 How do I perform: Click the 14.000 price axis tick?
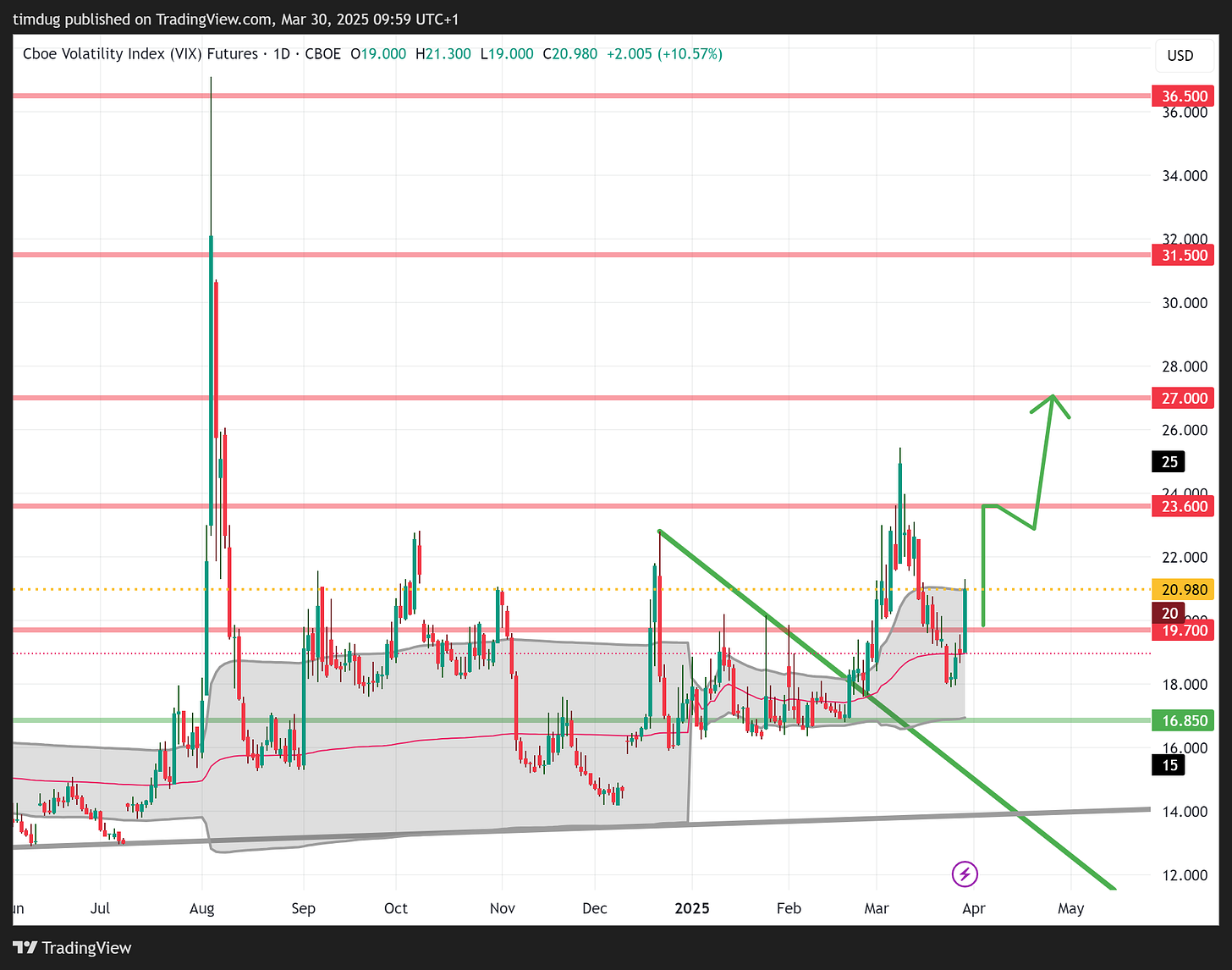tap(1185, 812)
